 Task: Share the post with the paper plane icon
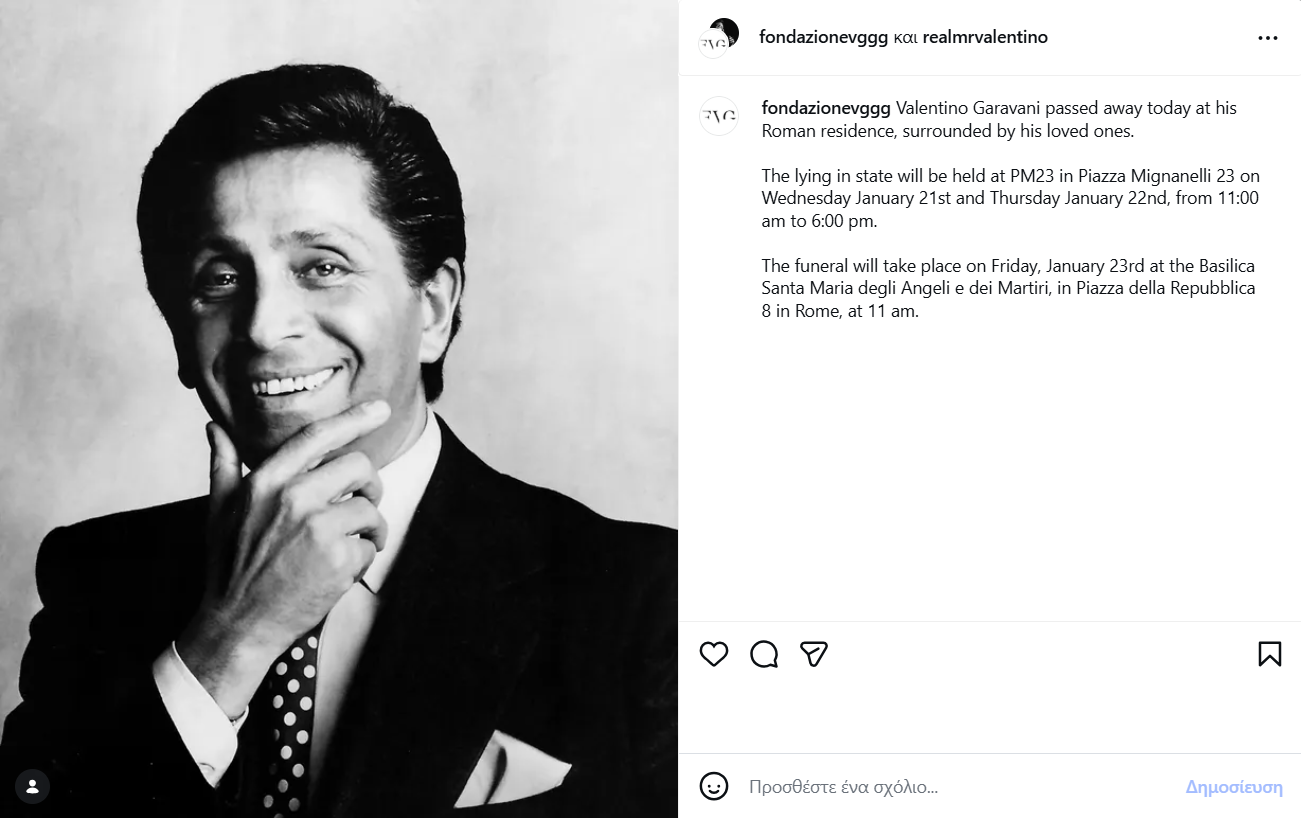814,654
